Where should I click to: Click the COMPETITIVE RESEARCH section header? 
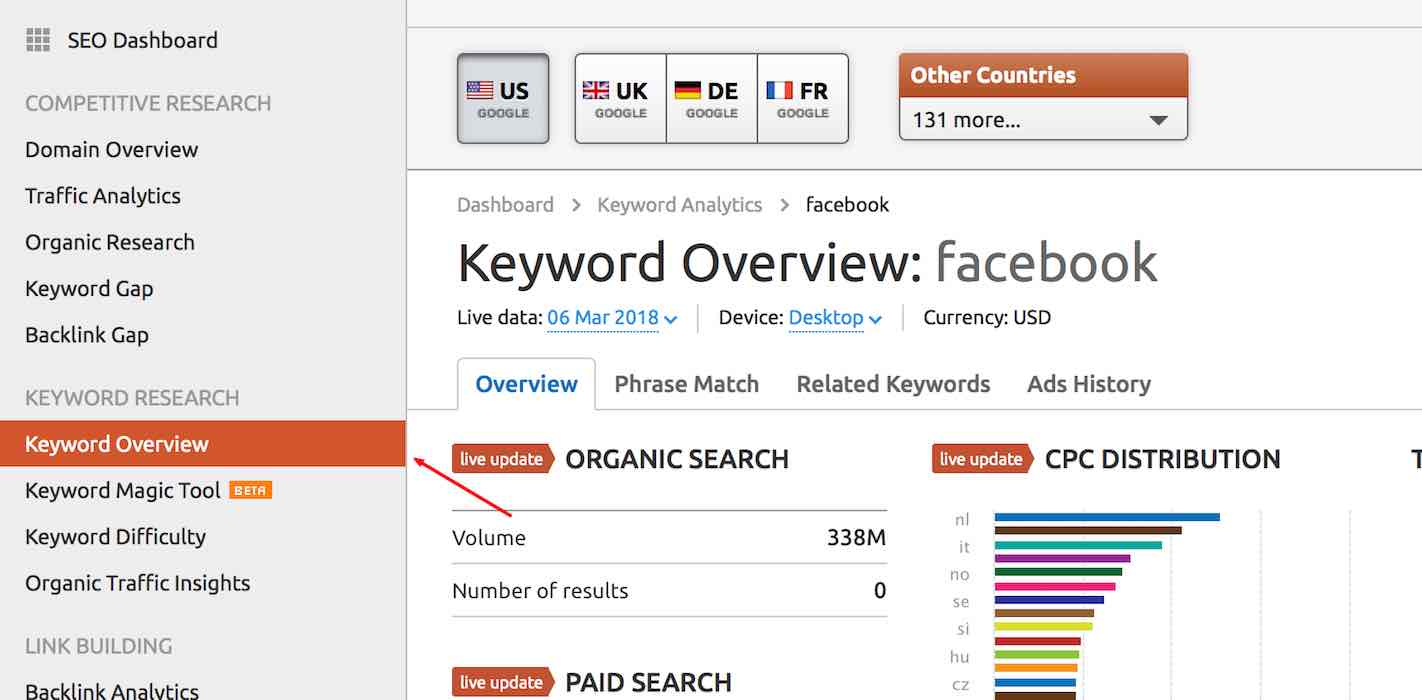click(148, 104)
